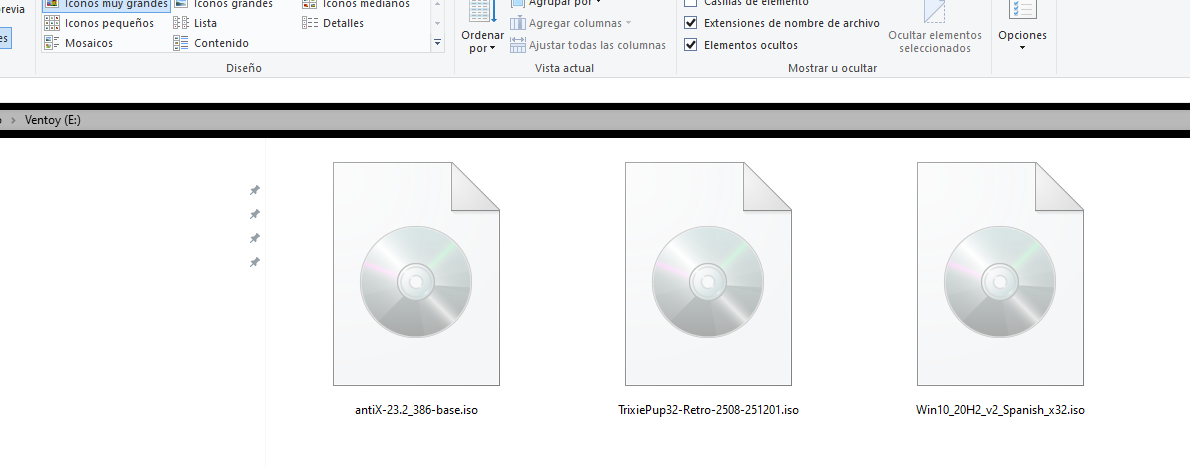This screenshot has height=467, width=1190.
Task: Switch to the Contenido layout
Action: click(211, 43)
